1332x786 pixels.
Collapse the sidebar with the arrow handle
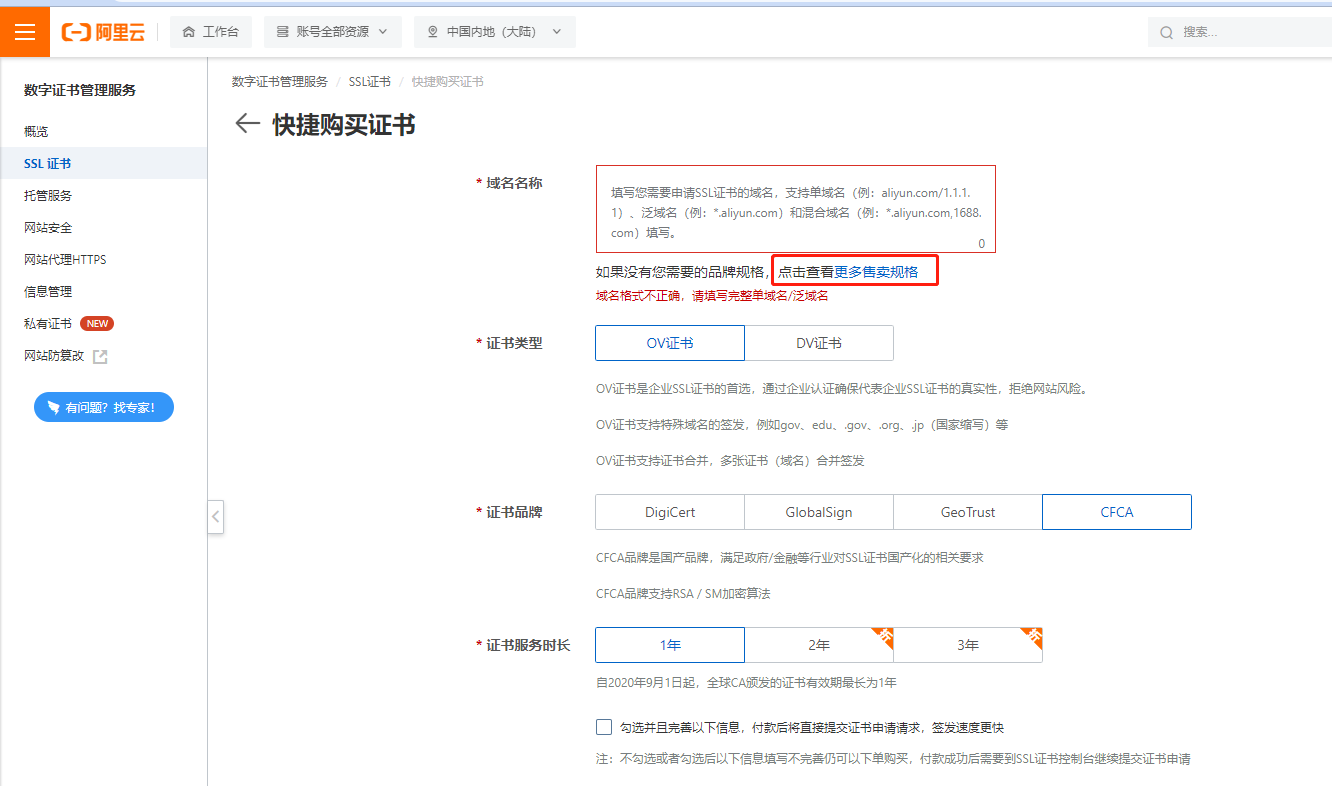[215, 517]
